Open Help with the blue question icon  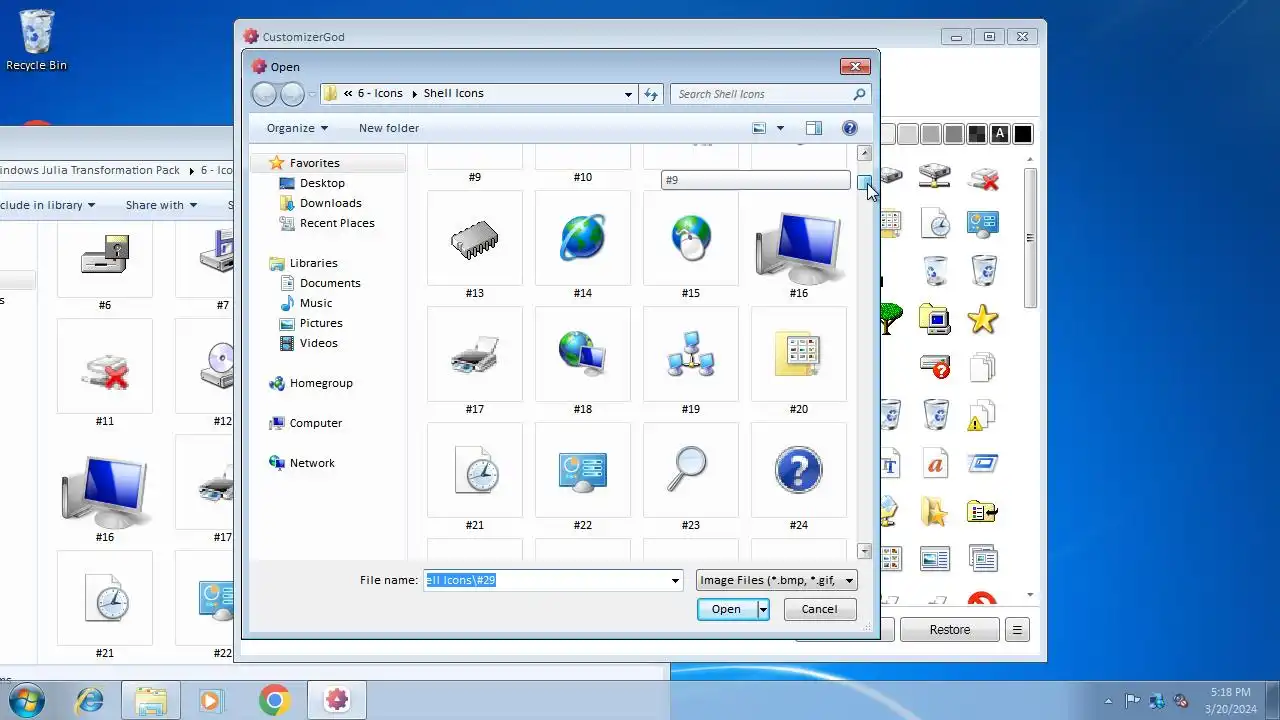[850, 128]
